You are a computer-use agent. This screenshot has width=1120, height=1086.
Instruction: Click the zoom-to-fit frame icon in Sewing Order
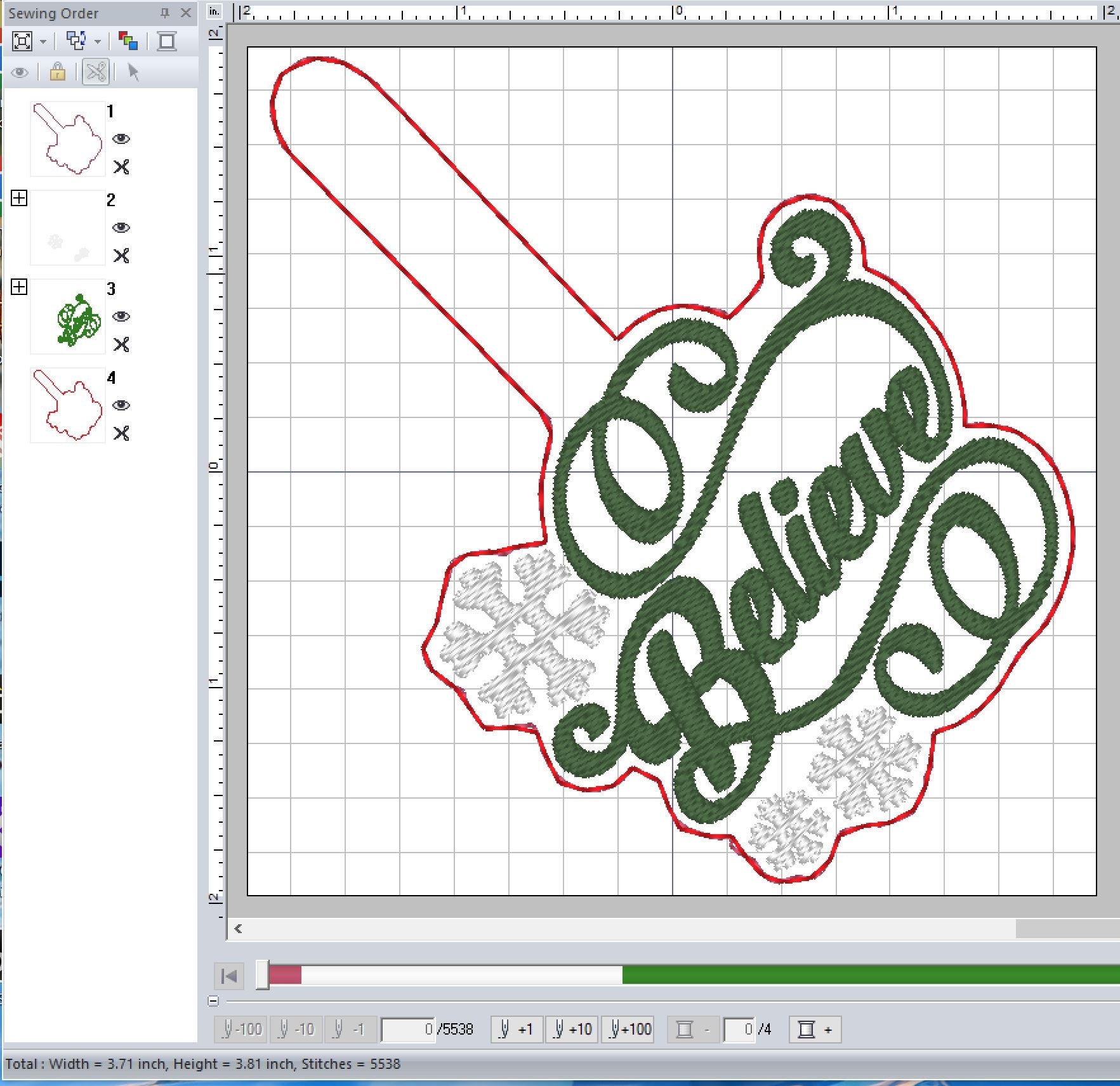[x=22, y=42]
